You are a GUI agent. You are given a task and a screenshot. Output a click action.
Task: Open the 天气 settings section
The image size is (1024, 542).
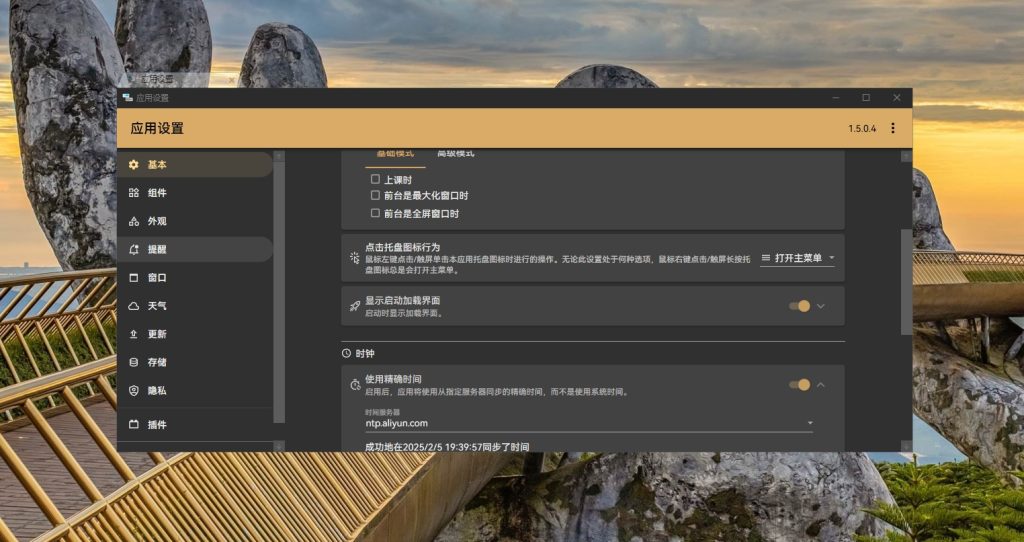(195, 306)
